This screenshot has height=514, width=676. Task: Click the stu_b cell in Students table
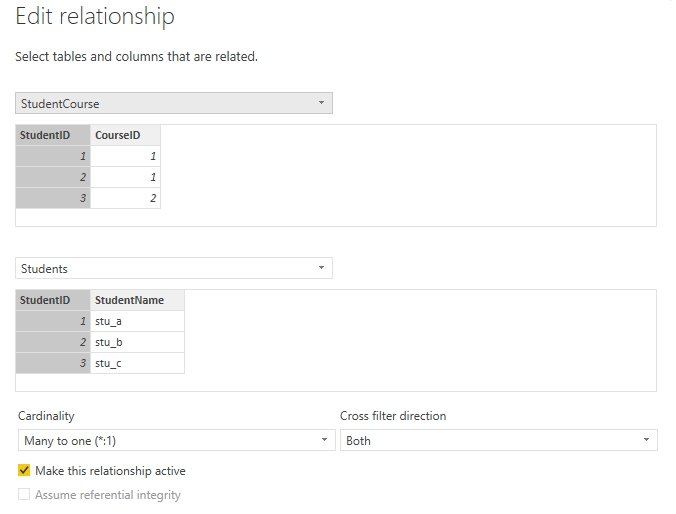[138, 342]
